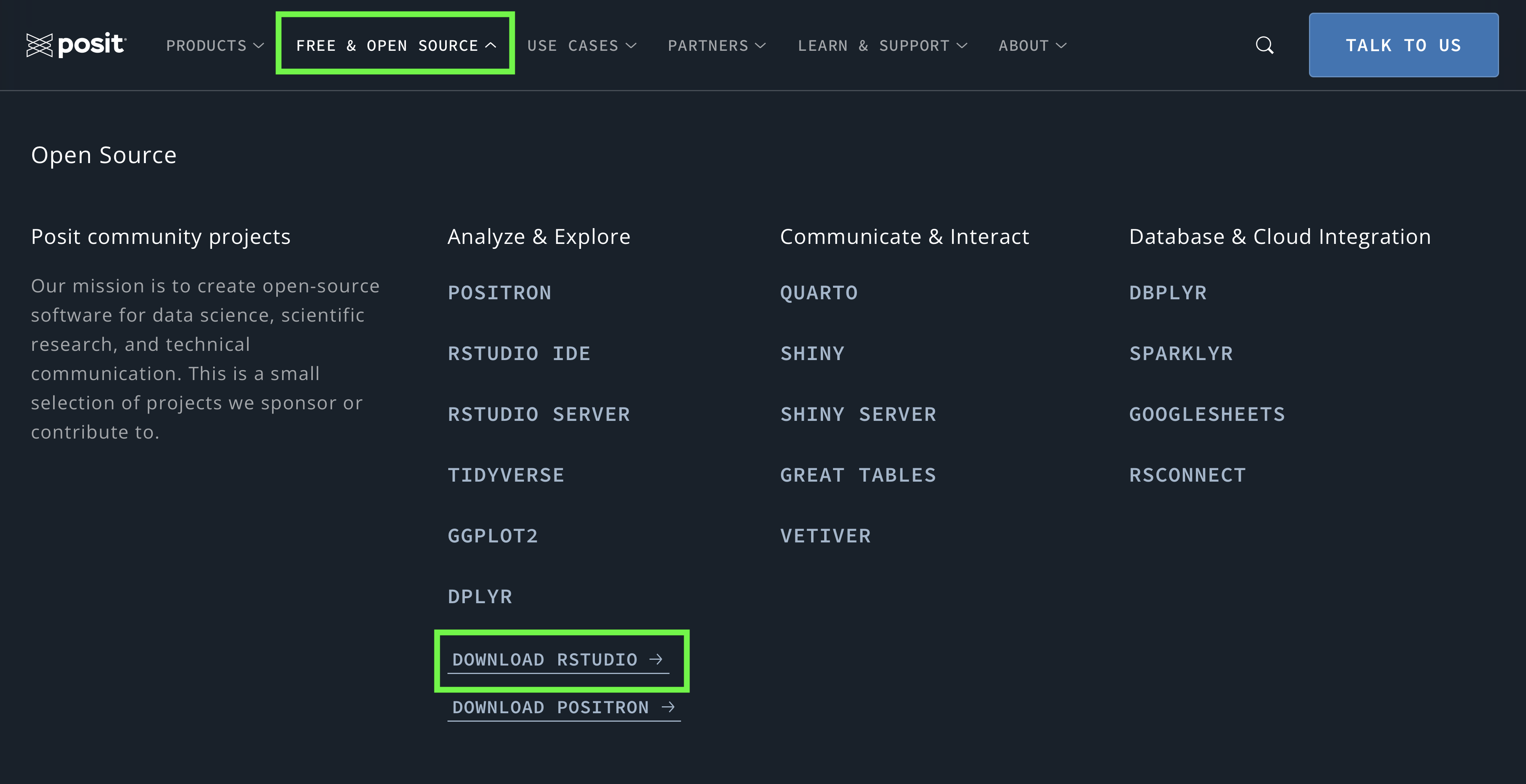1526x784 pixels.
Task: Select the googlesheets link
Action: 1207,414
